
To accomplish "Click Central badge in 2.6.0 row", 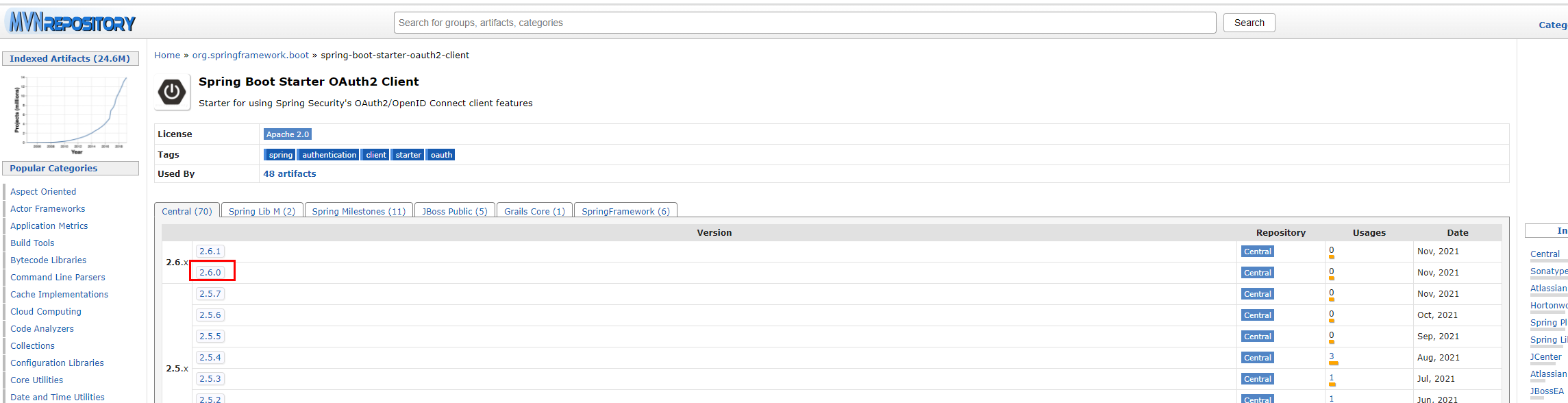I will [x=1257, y=273].
